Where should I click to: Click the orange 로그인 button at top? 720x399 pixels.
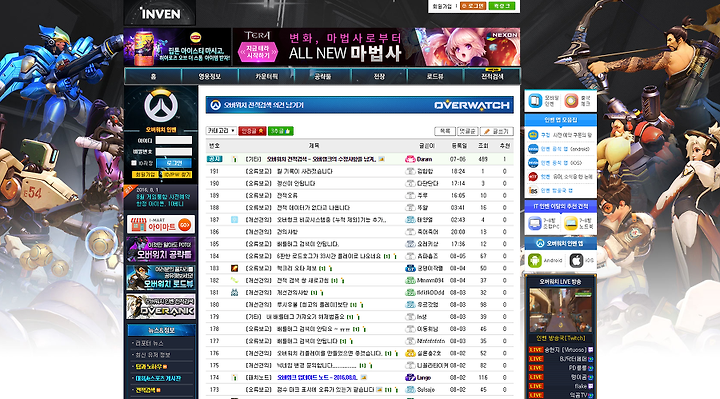[x=472, y=6]
